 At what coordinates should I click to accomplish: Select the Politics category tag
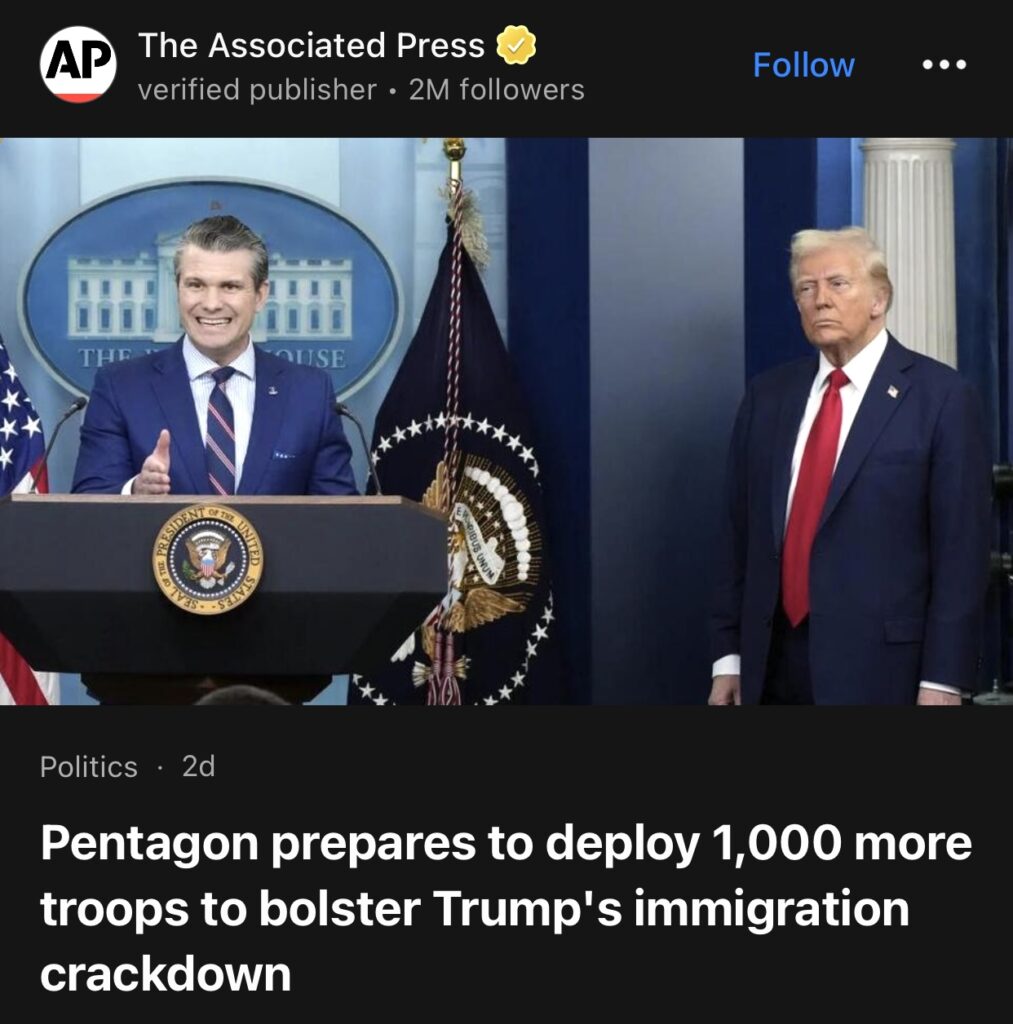click(x=89, y=767)
